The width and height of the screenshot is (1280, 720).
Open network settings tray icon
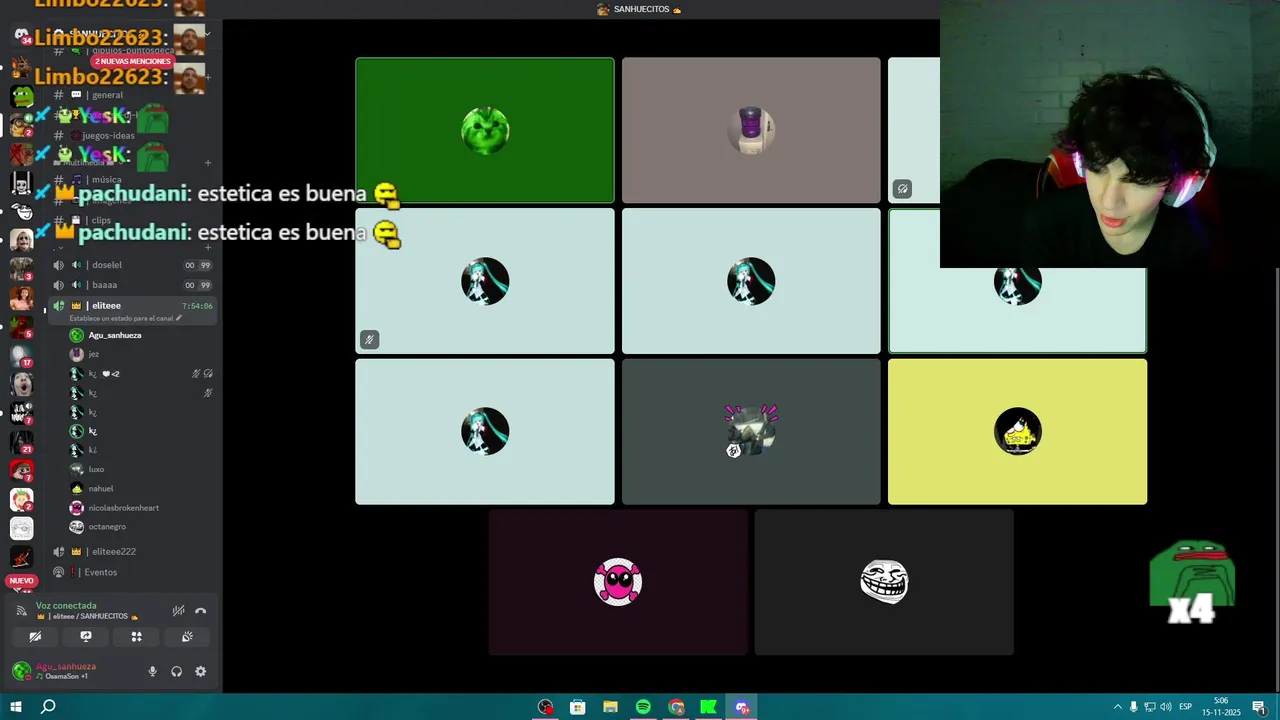(x=1150, y=707)
